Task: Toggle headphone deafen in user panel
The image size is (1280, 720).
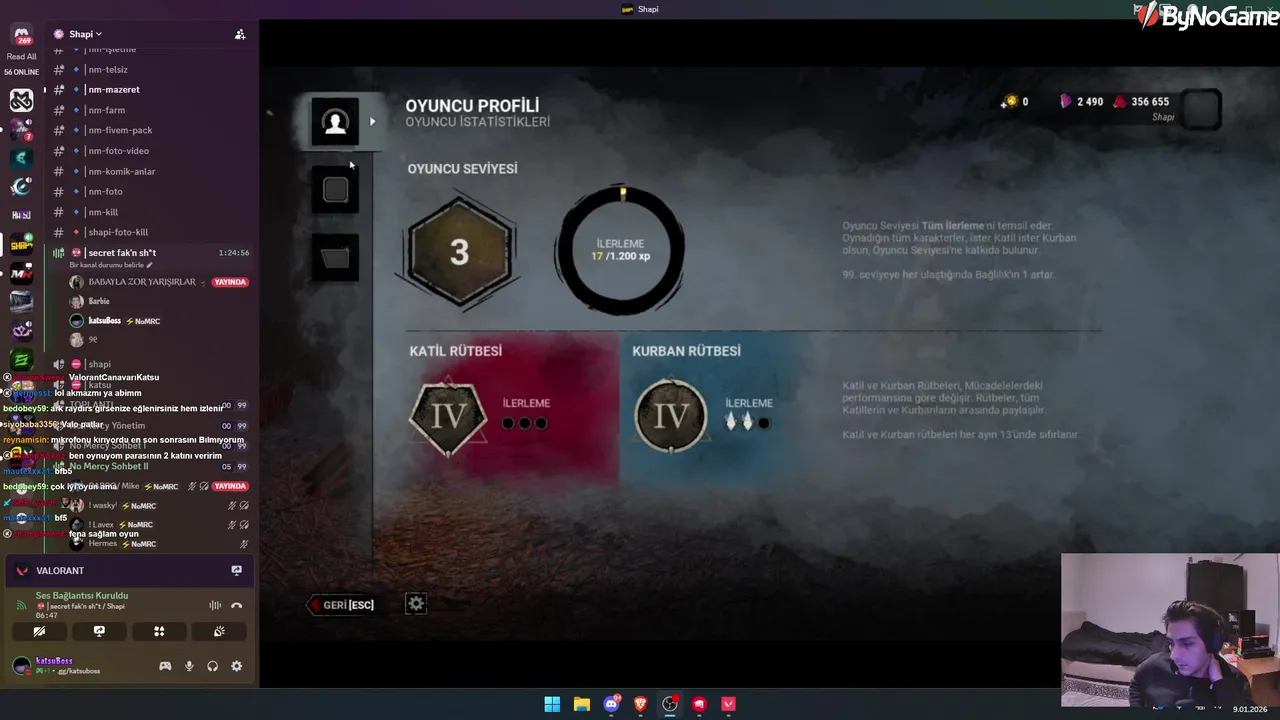Action: pos(213,666)
